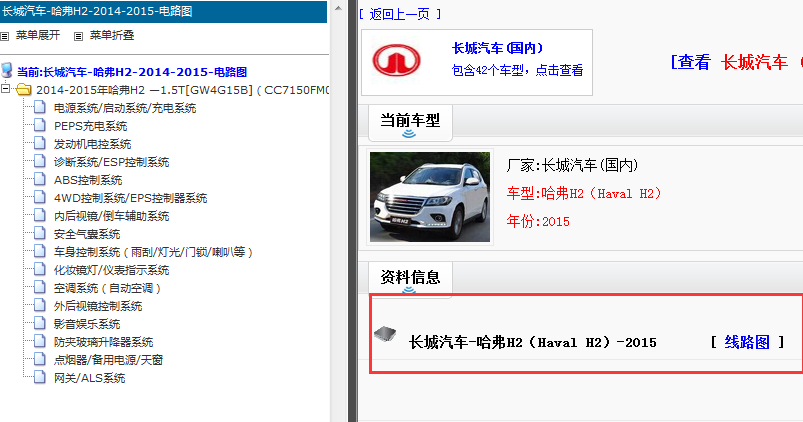
Task: Select the 资料信息 tab
Action: click(410, 279)
